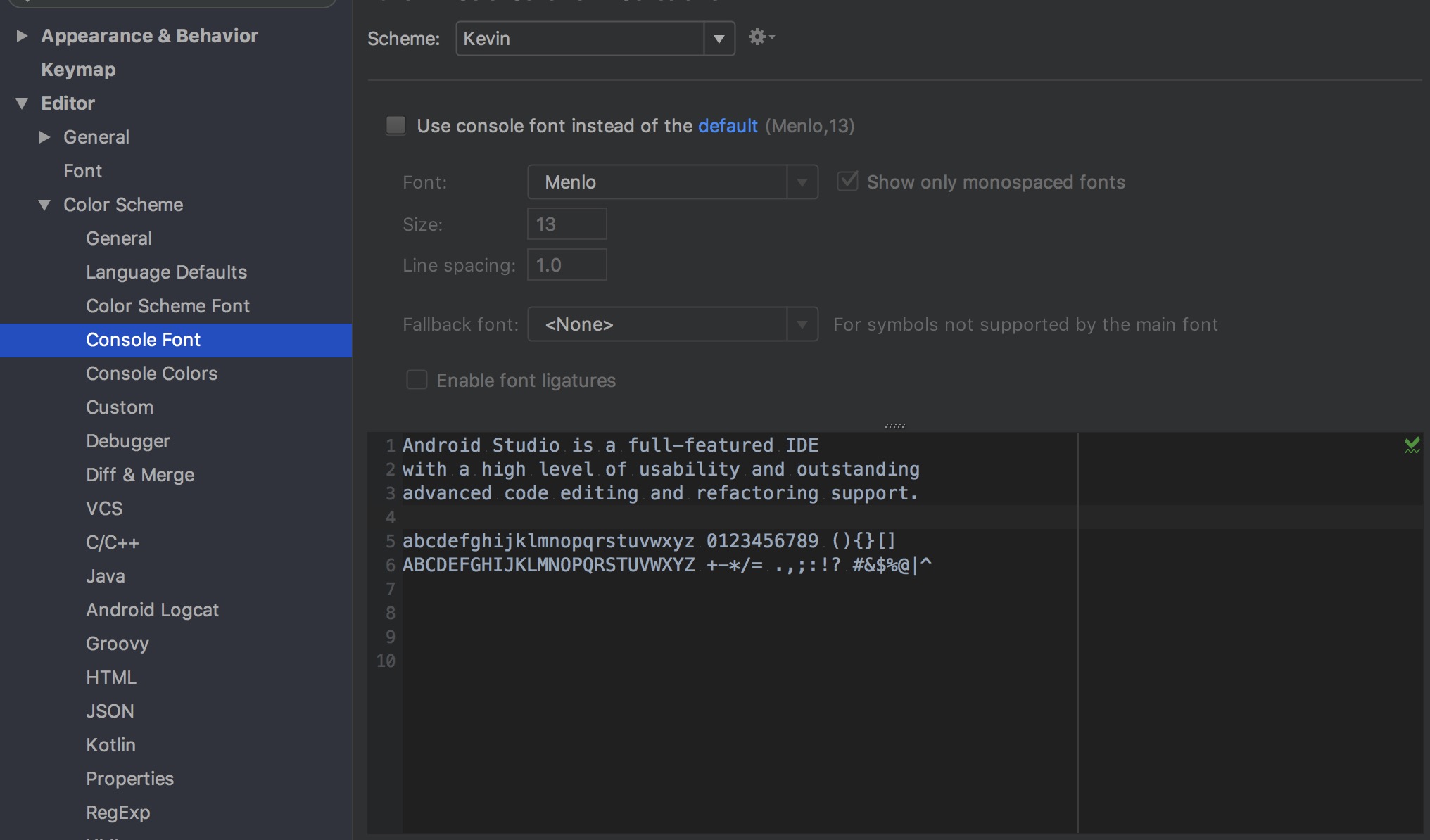The width and height of the screenshot is (1430, 840).
Task: Click the default font link
Action: 727,126
